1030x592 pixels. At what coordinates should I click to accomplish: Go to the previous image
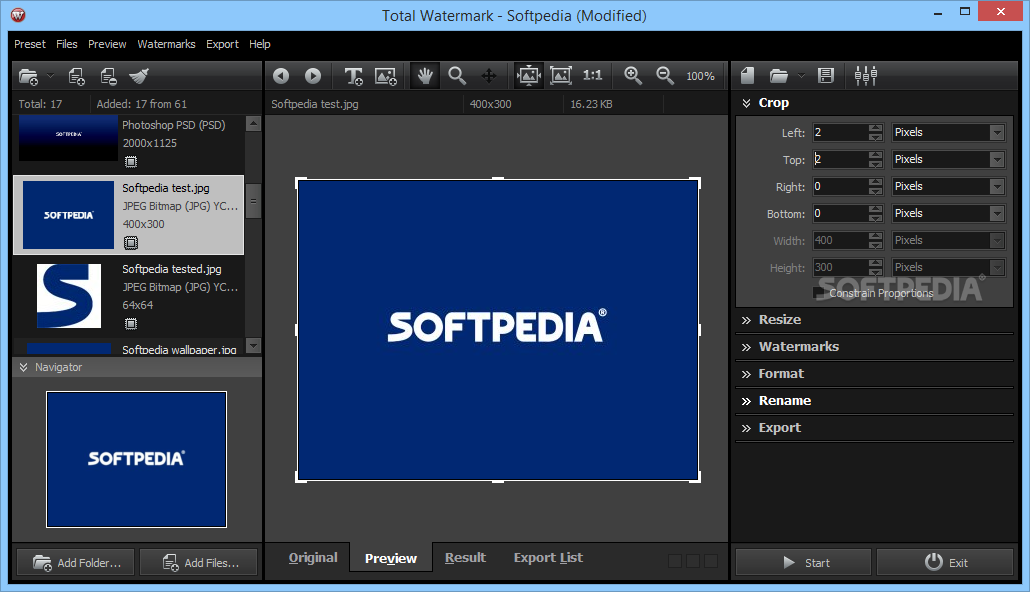281,76
